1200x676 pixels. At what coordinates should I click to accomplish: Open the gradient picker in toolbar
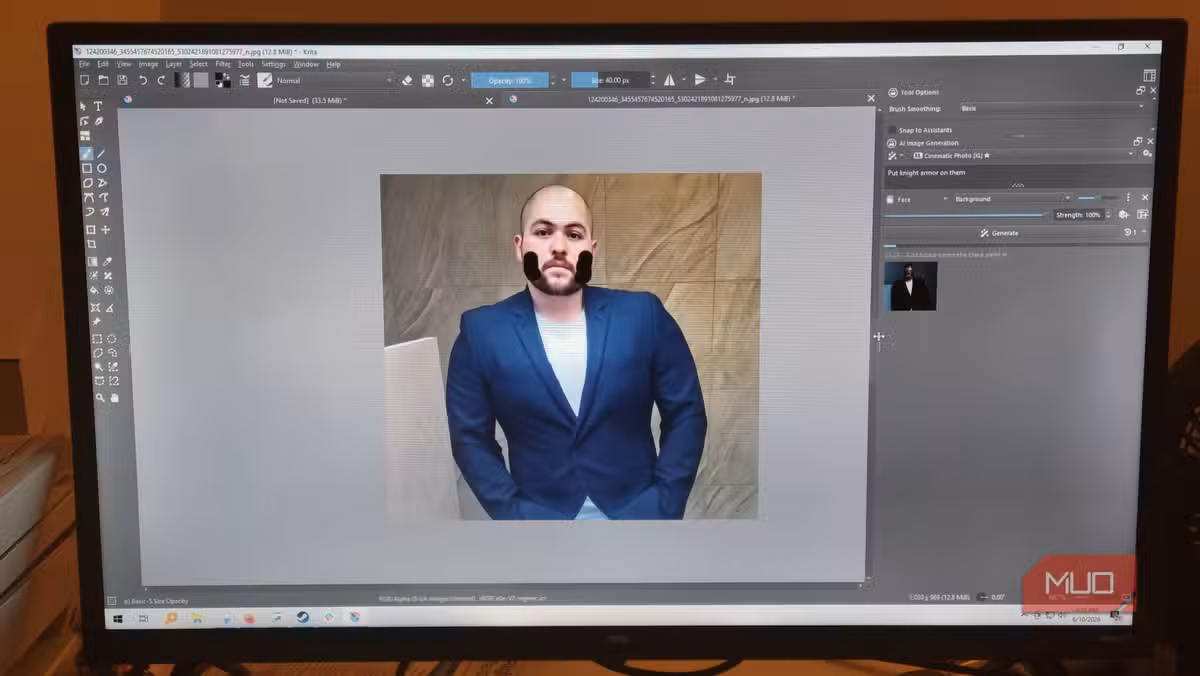tap(182, 80)
